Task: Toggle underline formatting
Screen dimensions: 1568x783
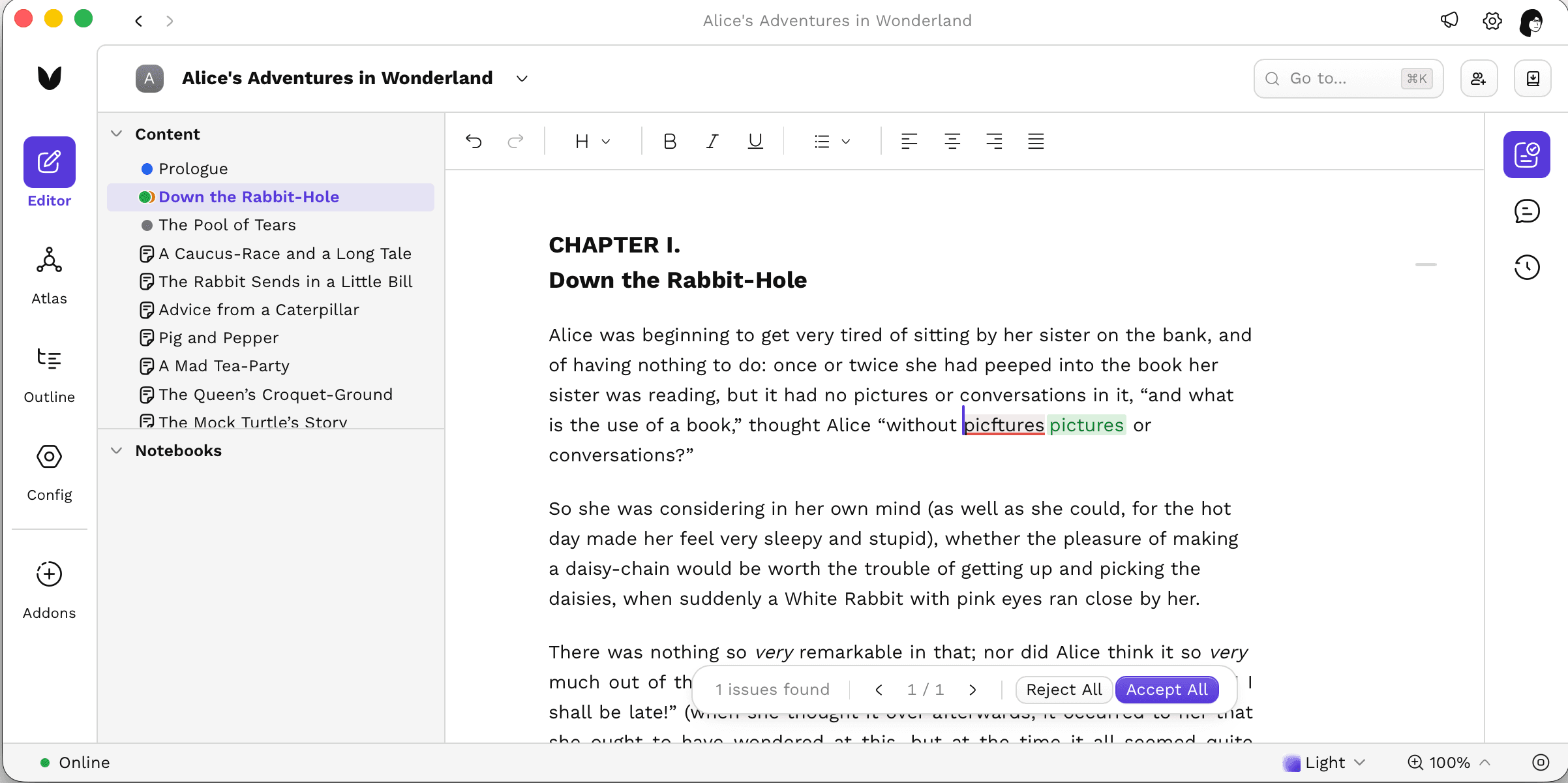Action: pos(755,141)
